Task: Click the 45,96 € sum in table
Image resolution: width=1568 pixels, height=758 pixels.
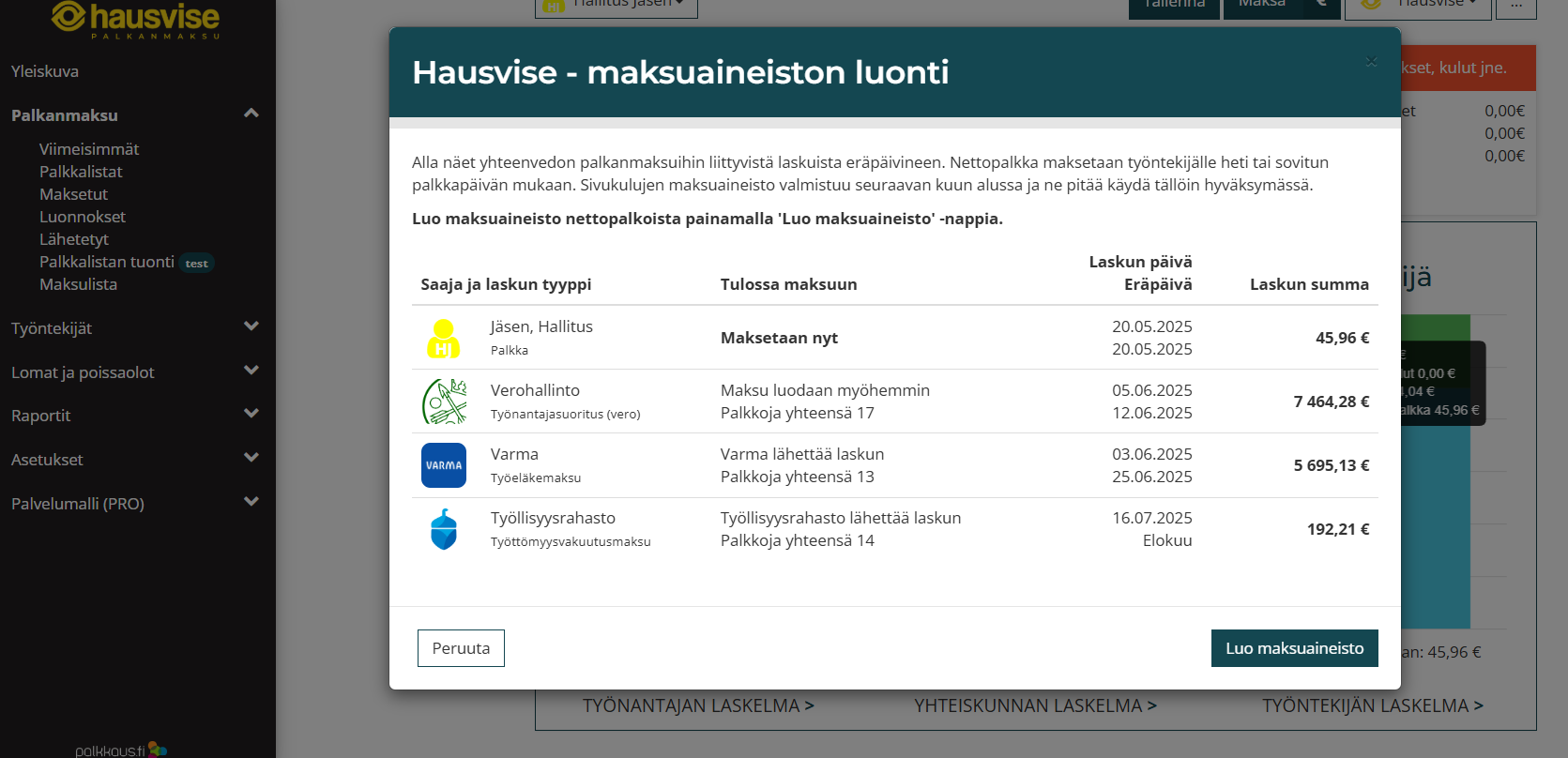Action: 1342,338
